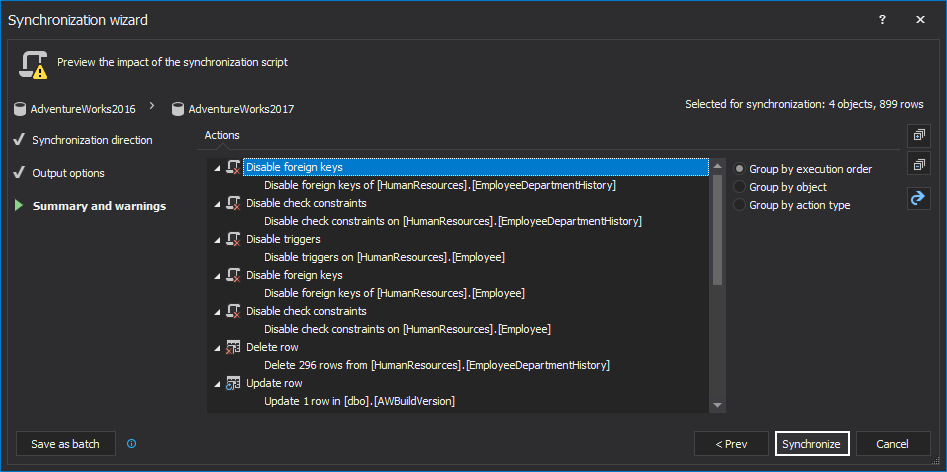Click the help question mark icon
947x472 pixels.
(882, 19)
